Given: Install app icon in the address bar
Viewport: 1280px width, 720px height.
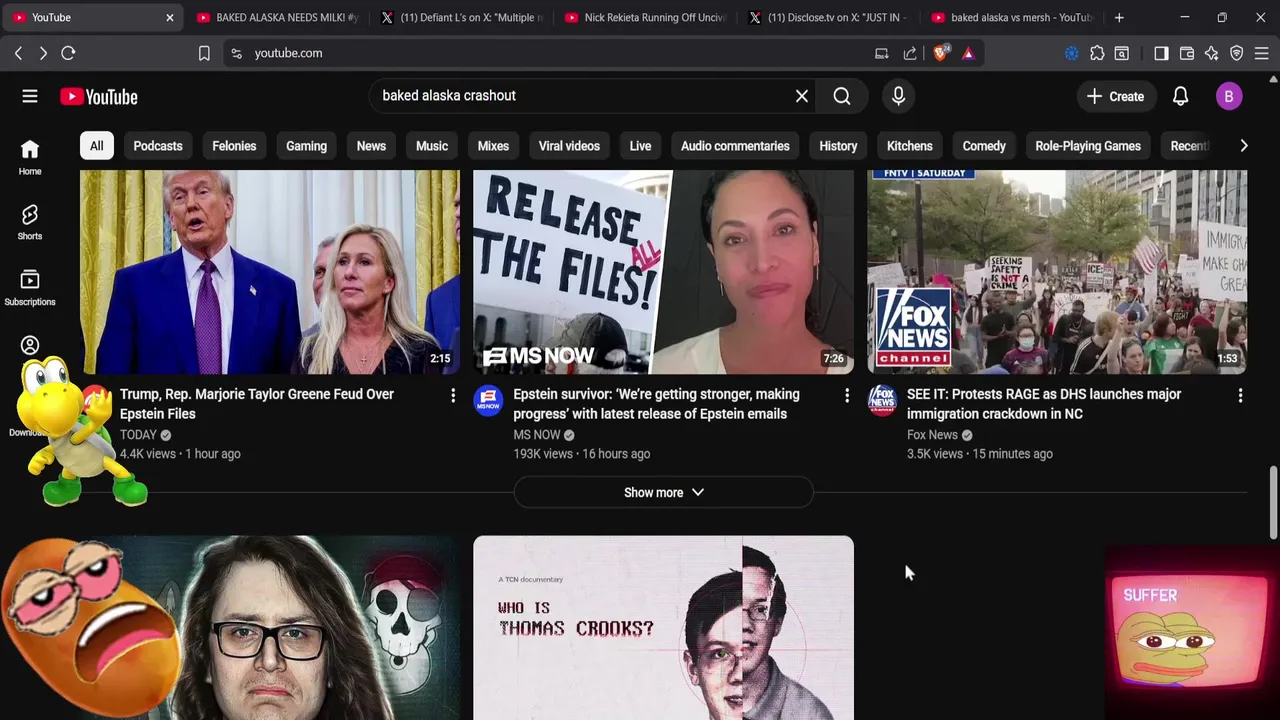Looking at the screenshot, I should [x=881, y=53].
